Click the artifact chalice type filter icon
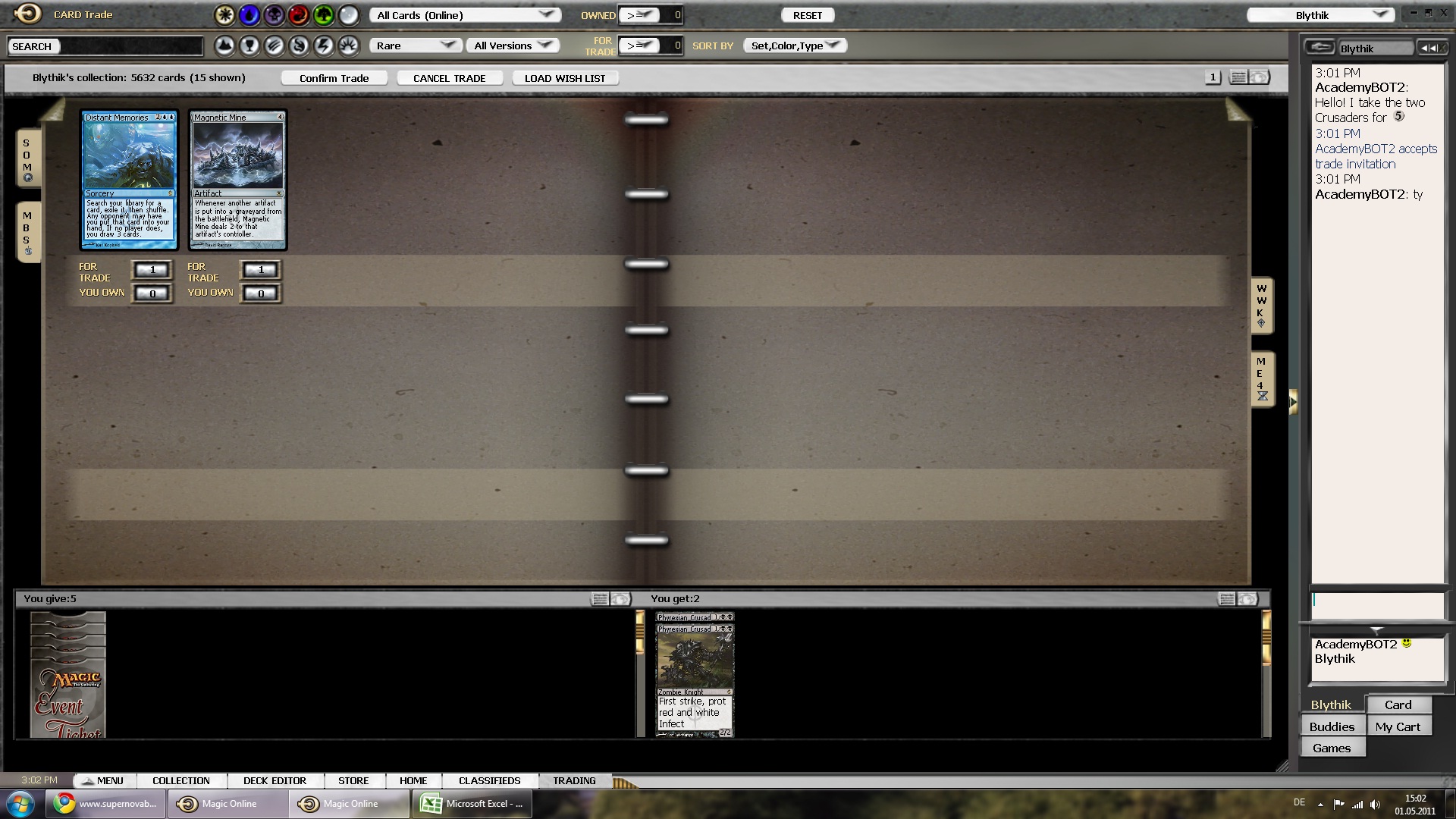Image resolution: width=1456 pixels, height=819 pixels. (249, 46)
